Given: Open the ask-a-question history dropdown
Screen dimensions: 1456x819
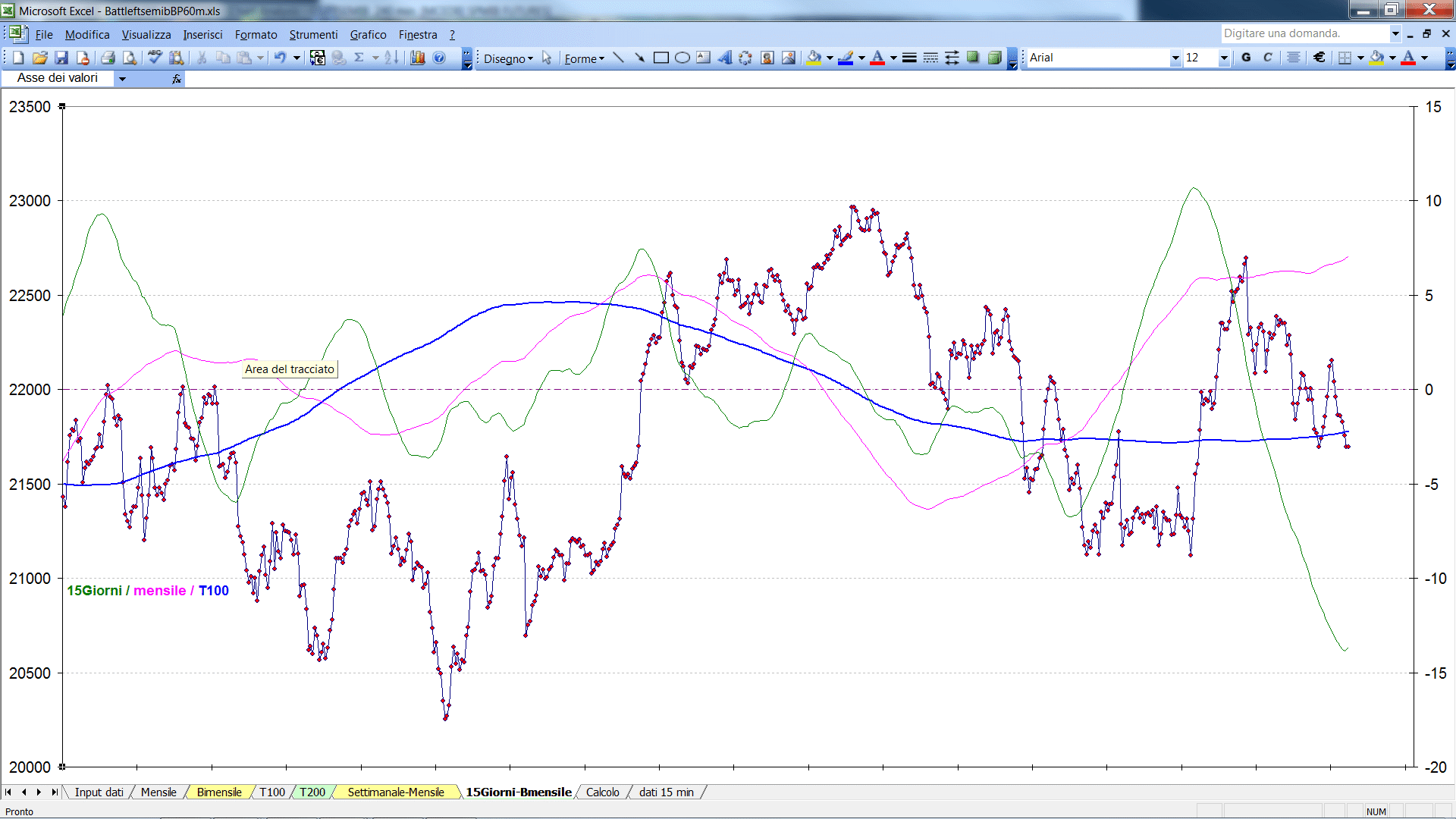Looking at the screenshot, I should 1395,33.
